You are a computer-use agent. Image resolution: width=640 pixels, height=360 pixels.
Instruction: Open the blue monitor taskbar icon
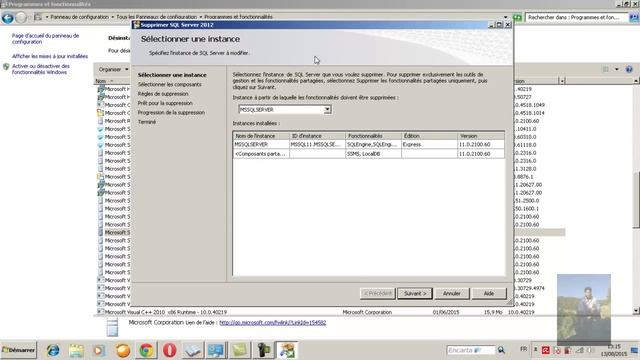tap(216, 350)
